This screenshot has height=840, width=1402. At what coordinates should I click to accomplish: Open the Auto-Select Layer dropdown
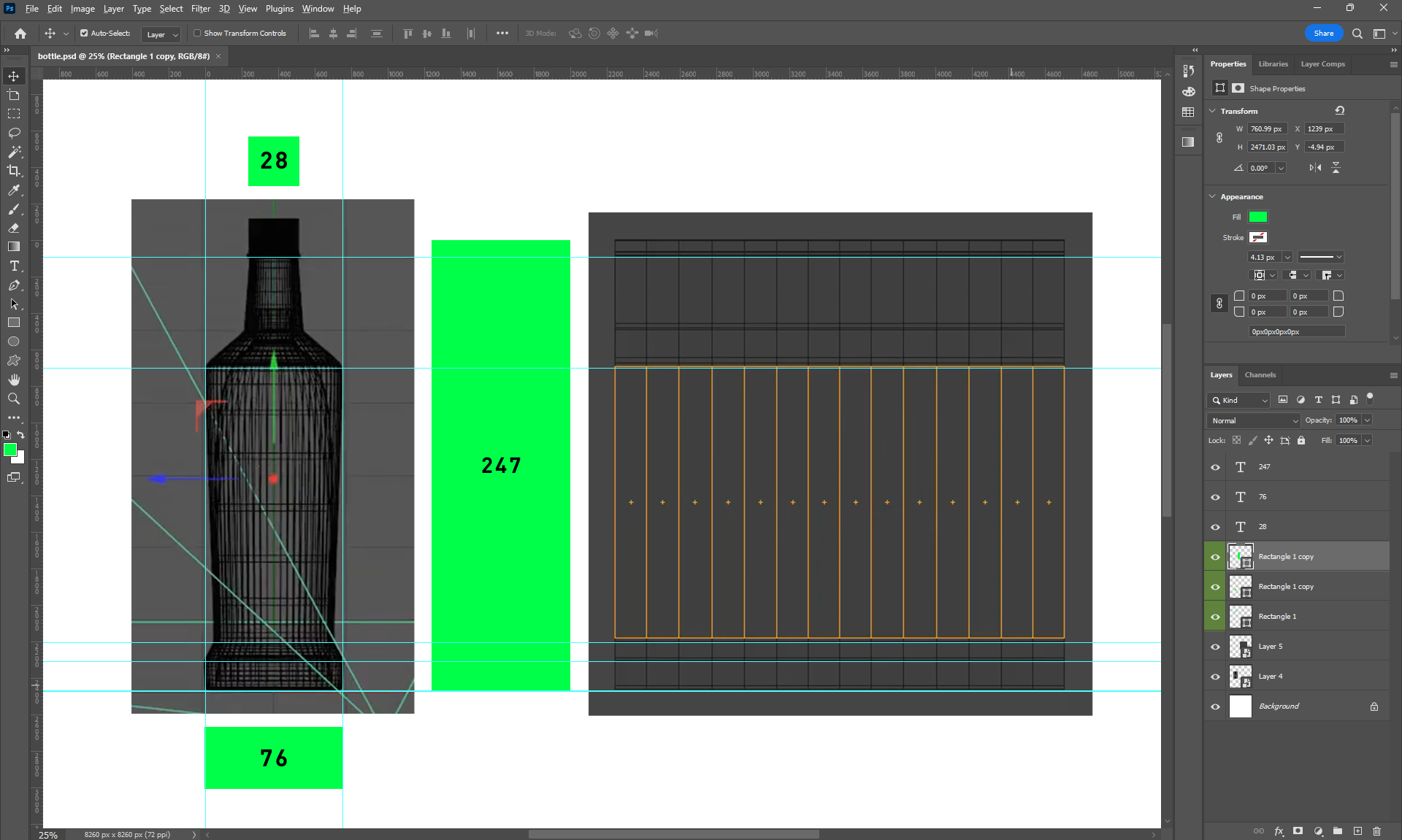[x=161, y=34]
